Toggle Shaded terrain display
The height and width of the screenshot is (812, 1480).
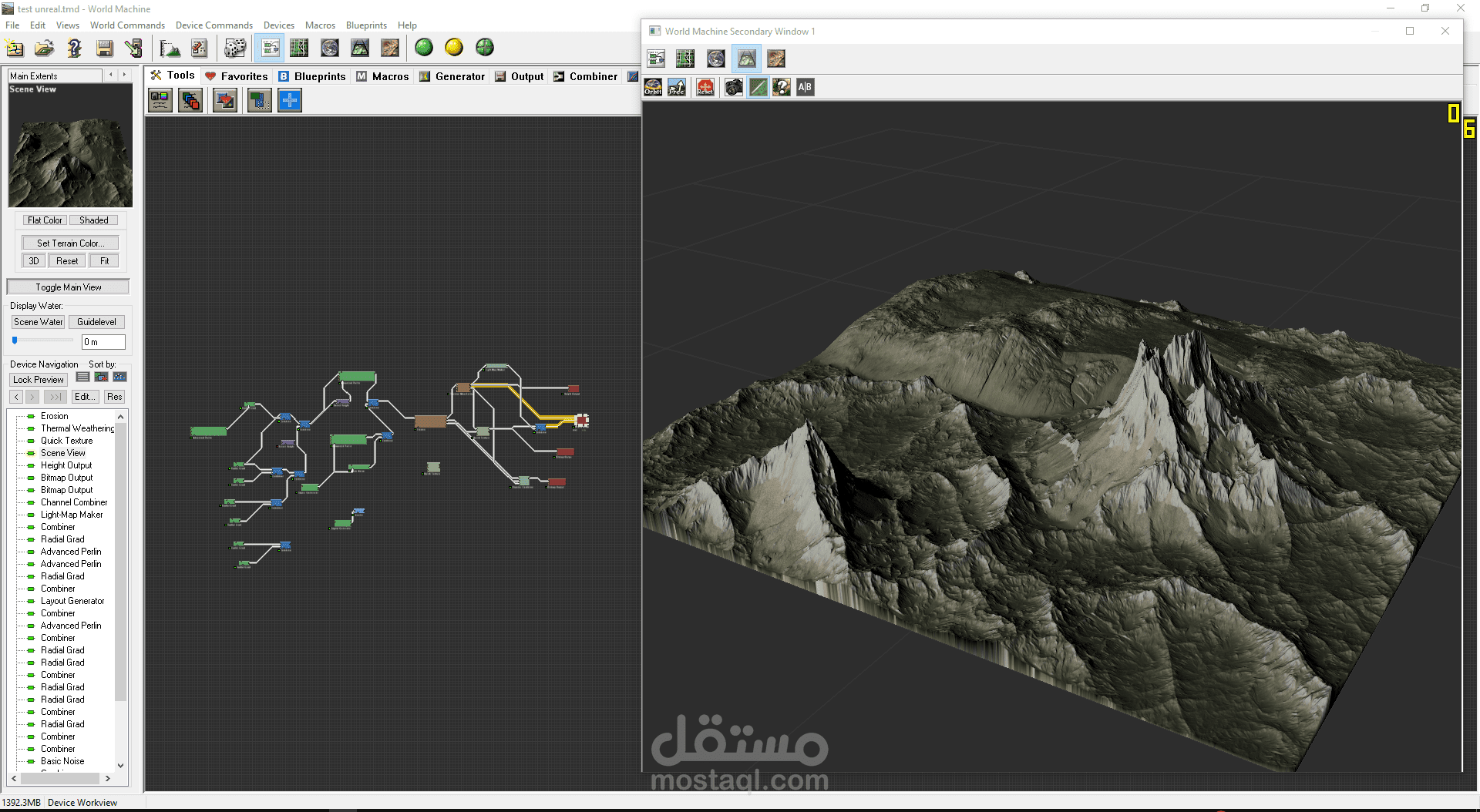point(94,220)
